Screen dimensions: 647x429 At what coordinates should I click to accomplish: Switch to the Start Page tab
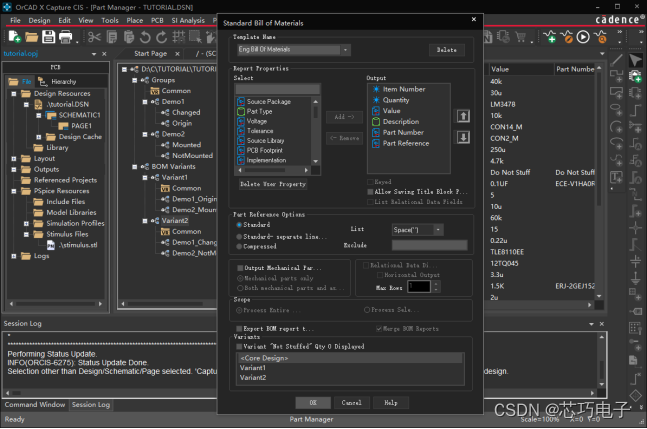point(151,54)
